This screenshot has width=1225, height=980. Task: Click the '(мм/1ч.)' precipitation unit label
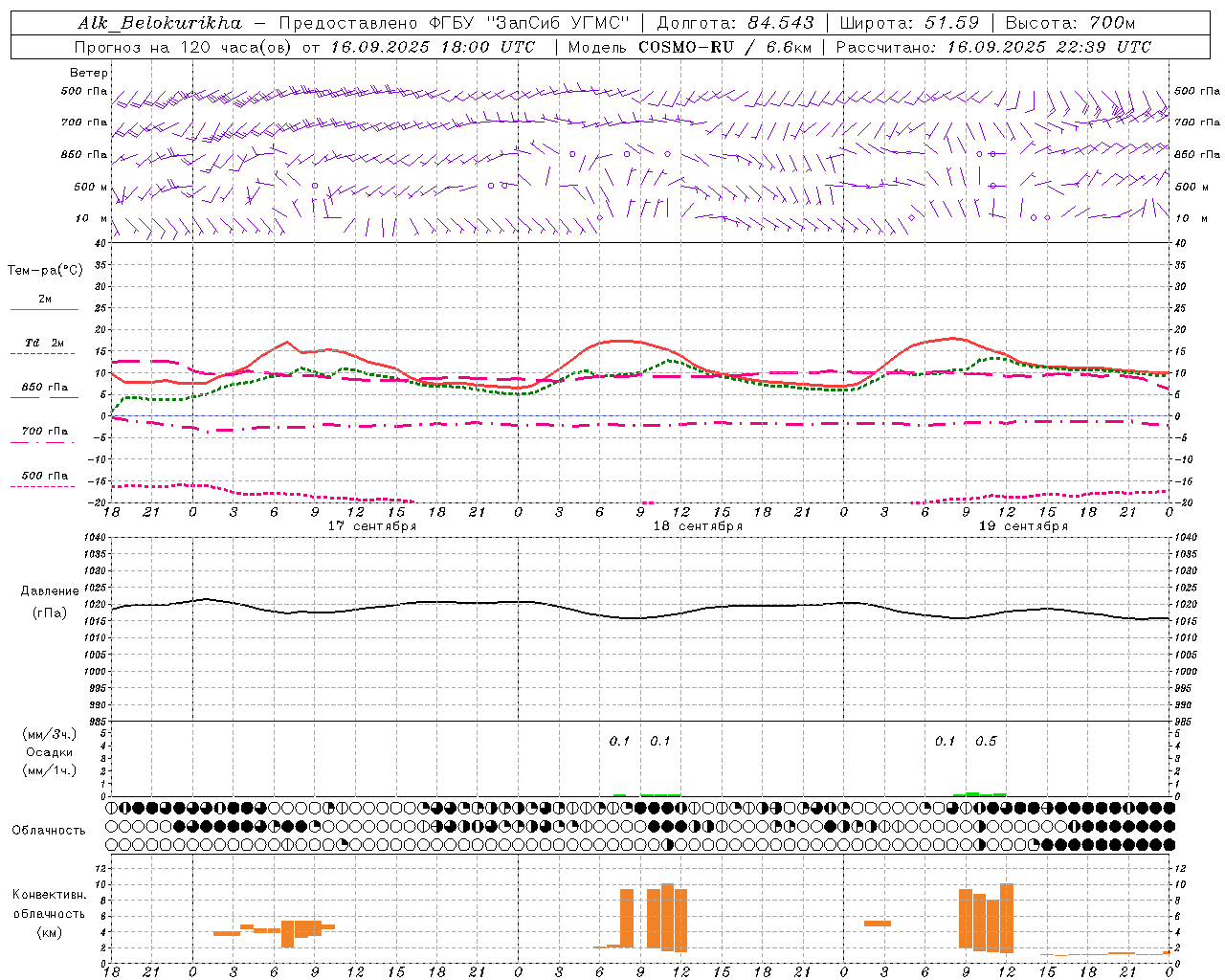(49, 770)
